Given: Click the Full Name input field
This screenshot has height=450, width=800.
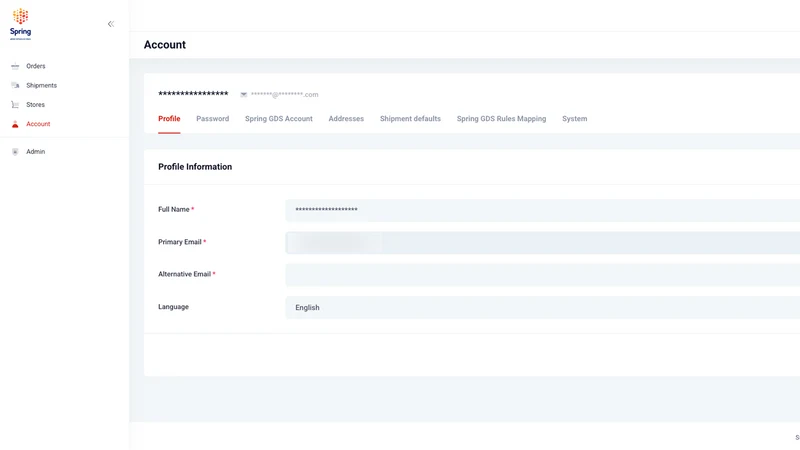Looking at the screenshot, I should pyautogui.click(x=542, y=210).
